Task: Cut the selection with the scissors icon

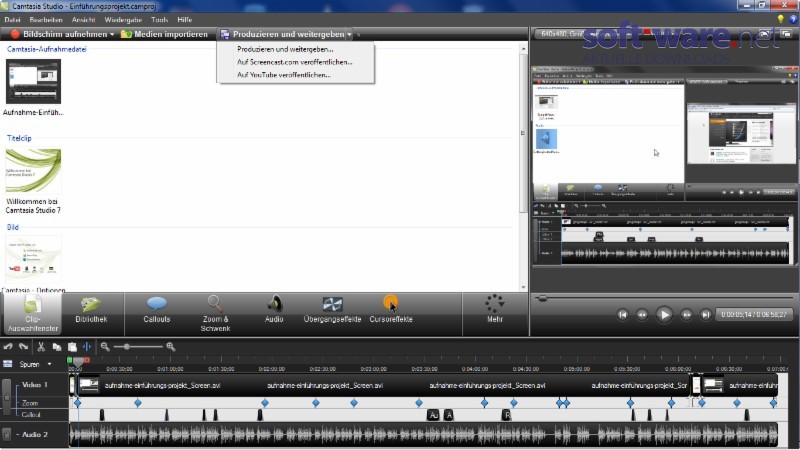Action: 41,347
